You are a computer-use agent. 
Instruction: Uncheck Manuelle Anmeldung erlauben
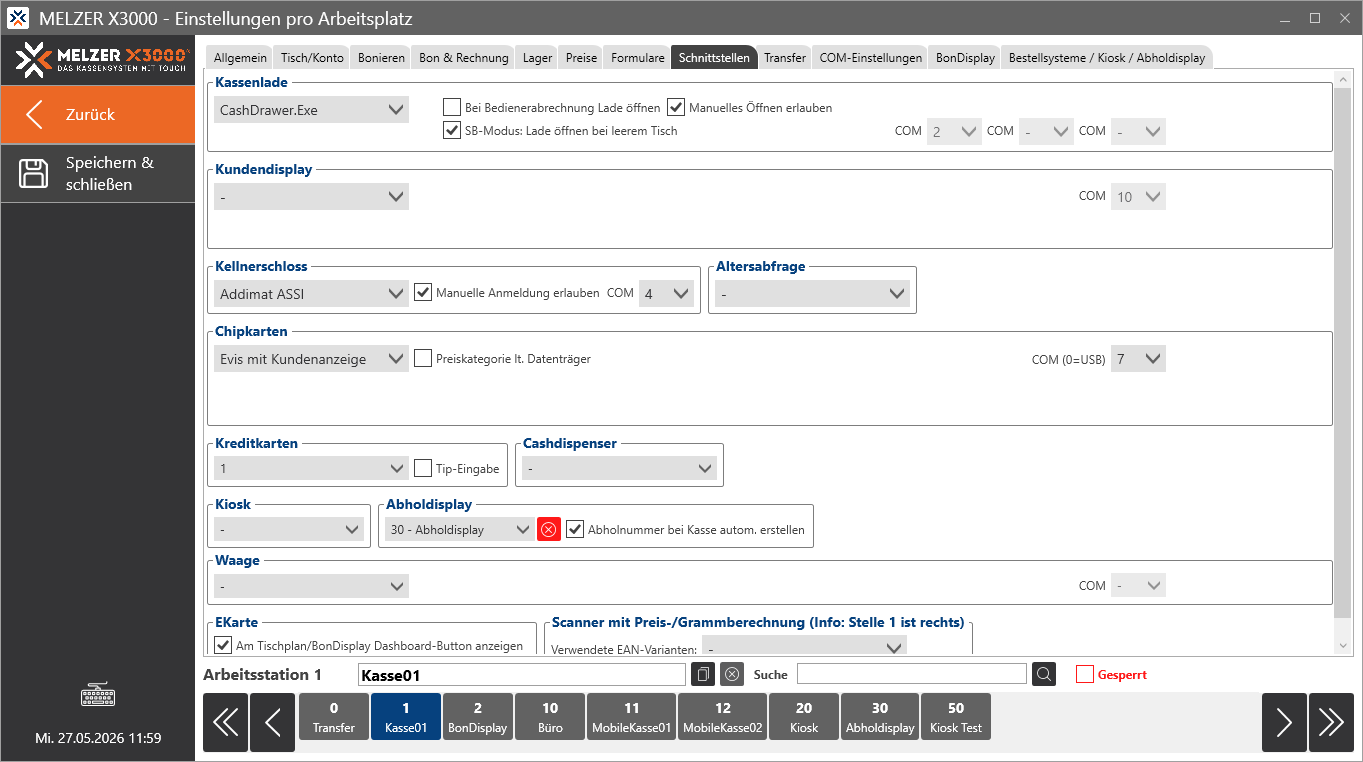(x=423, y=293)
